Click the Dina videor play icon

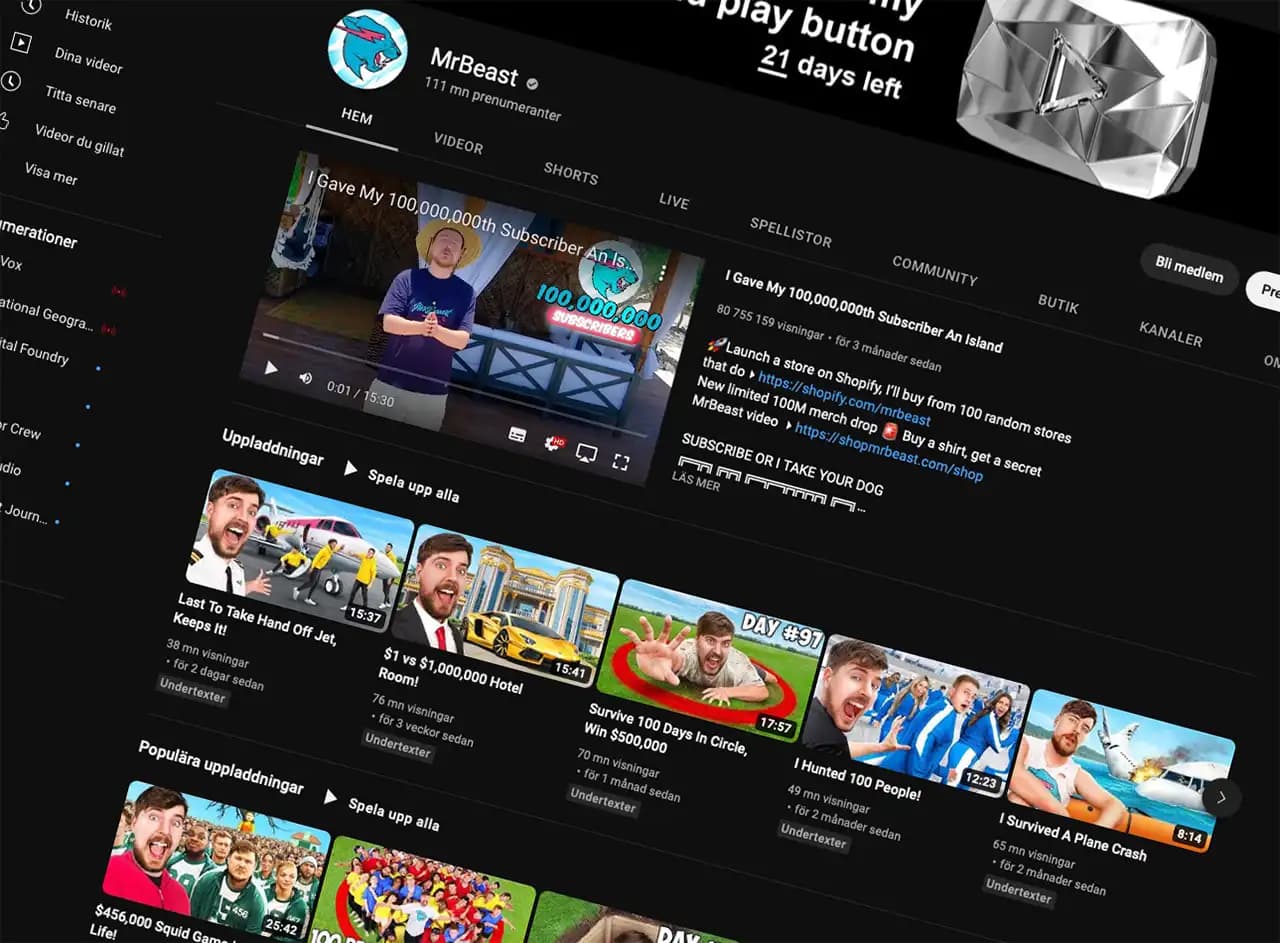point(21,43)
